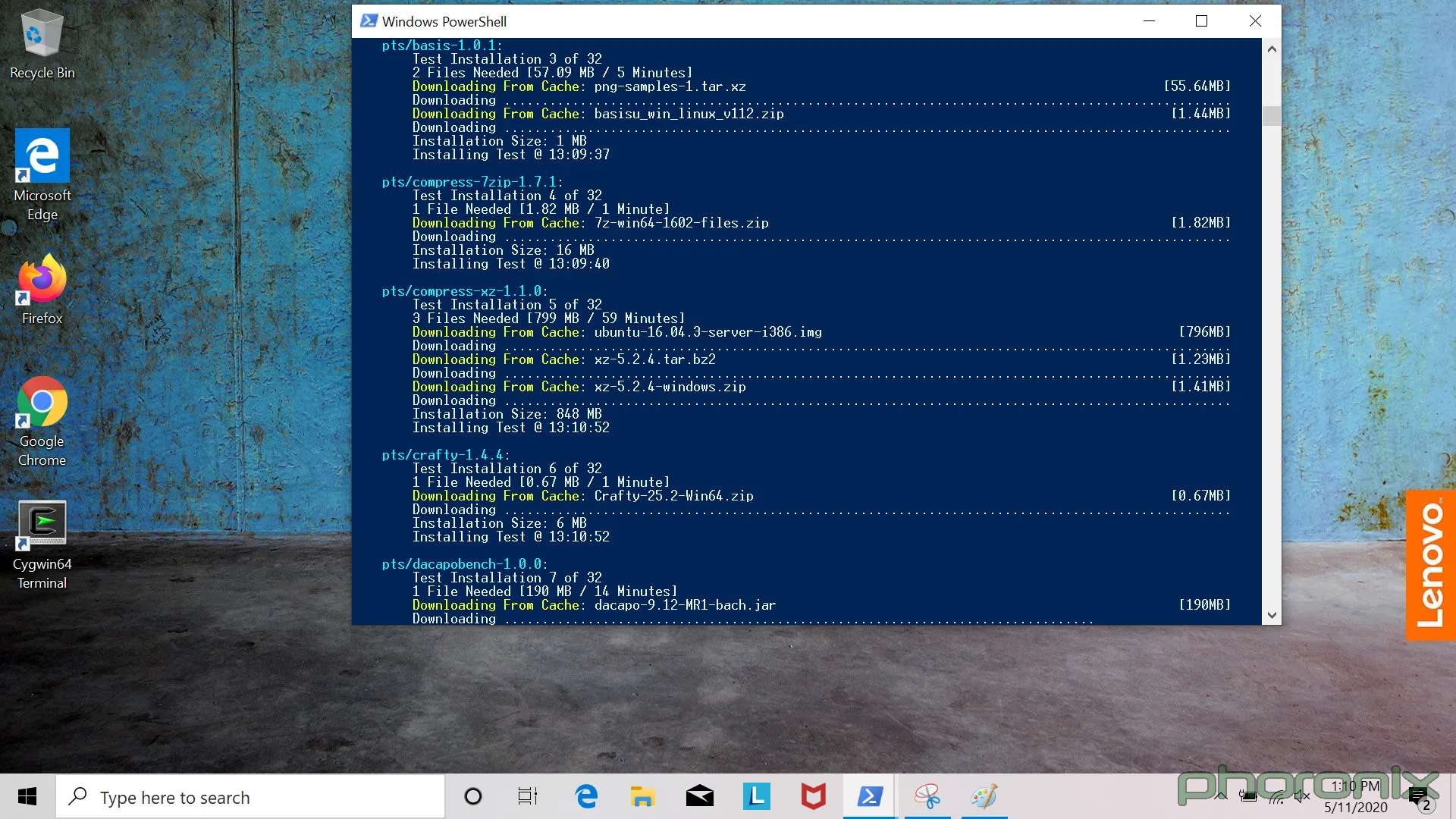Activate the Cortana listening button
Screen dimensions: 1456x819
(473, 797)
